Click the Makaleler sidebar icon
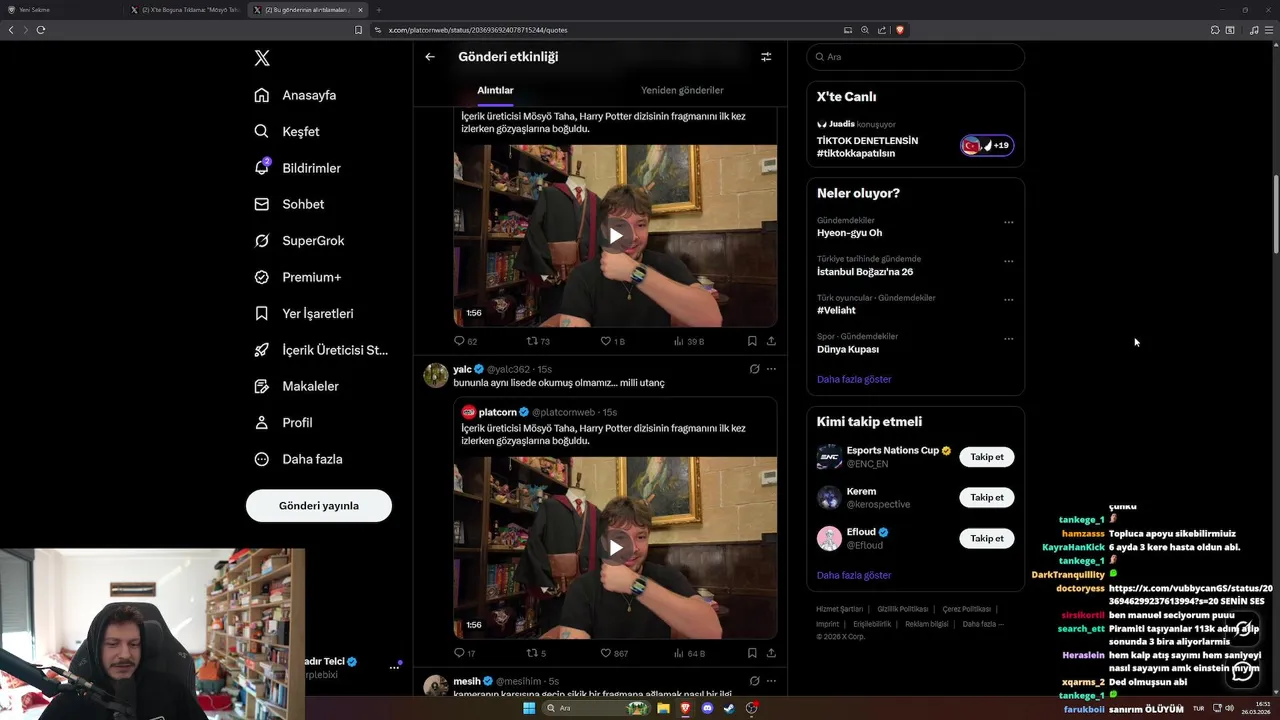The height and width of the screenshot is (720, 1280). point(262,386)
